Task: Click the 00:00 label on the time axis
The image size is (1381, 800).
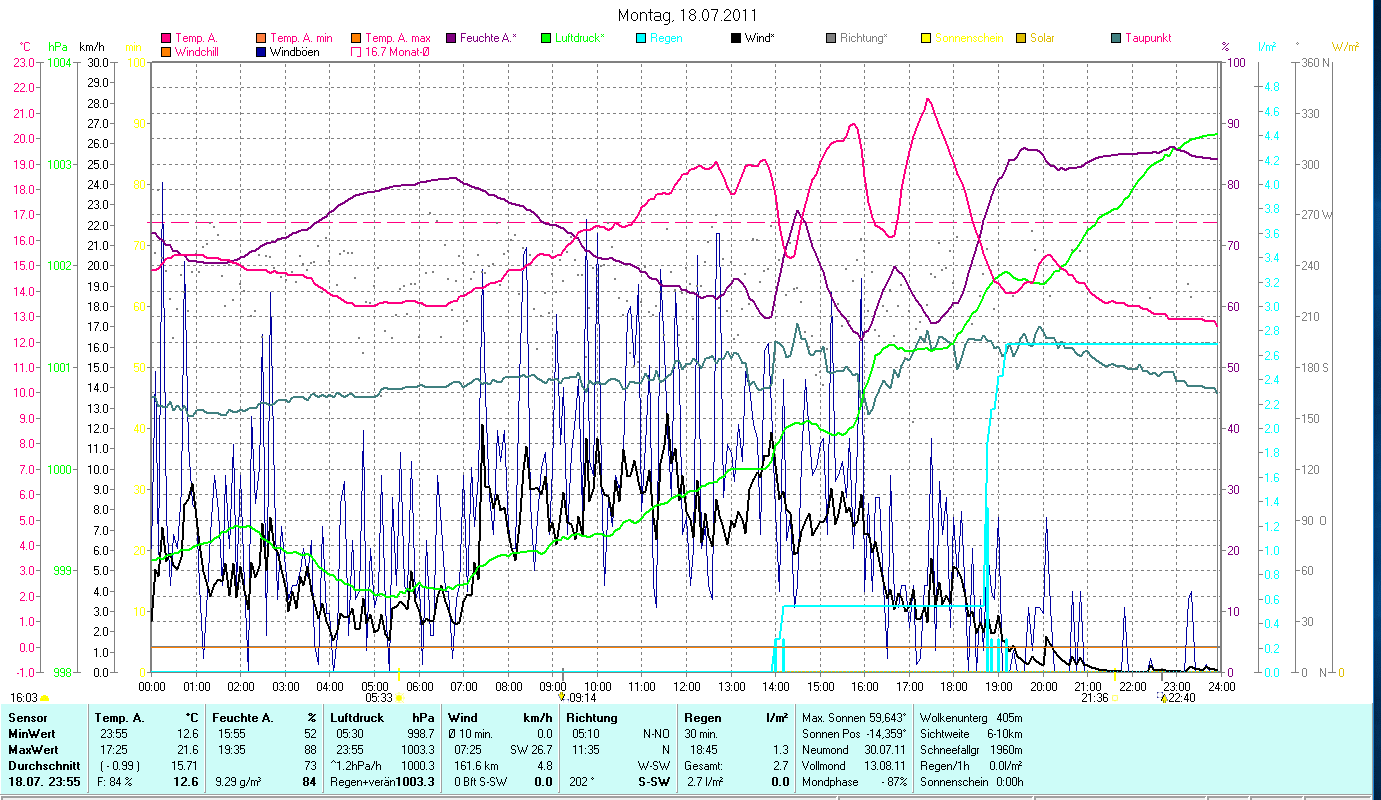Action: click(152, 687)
